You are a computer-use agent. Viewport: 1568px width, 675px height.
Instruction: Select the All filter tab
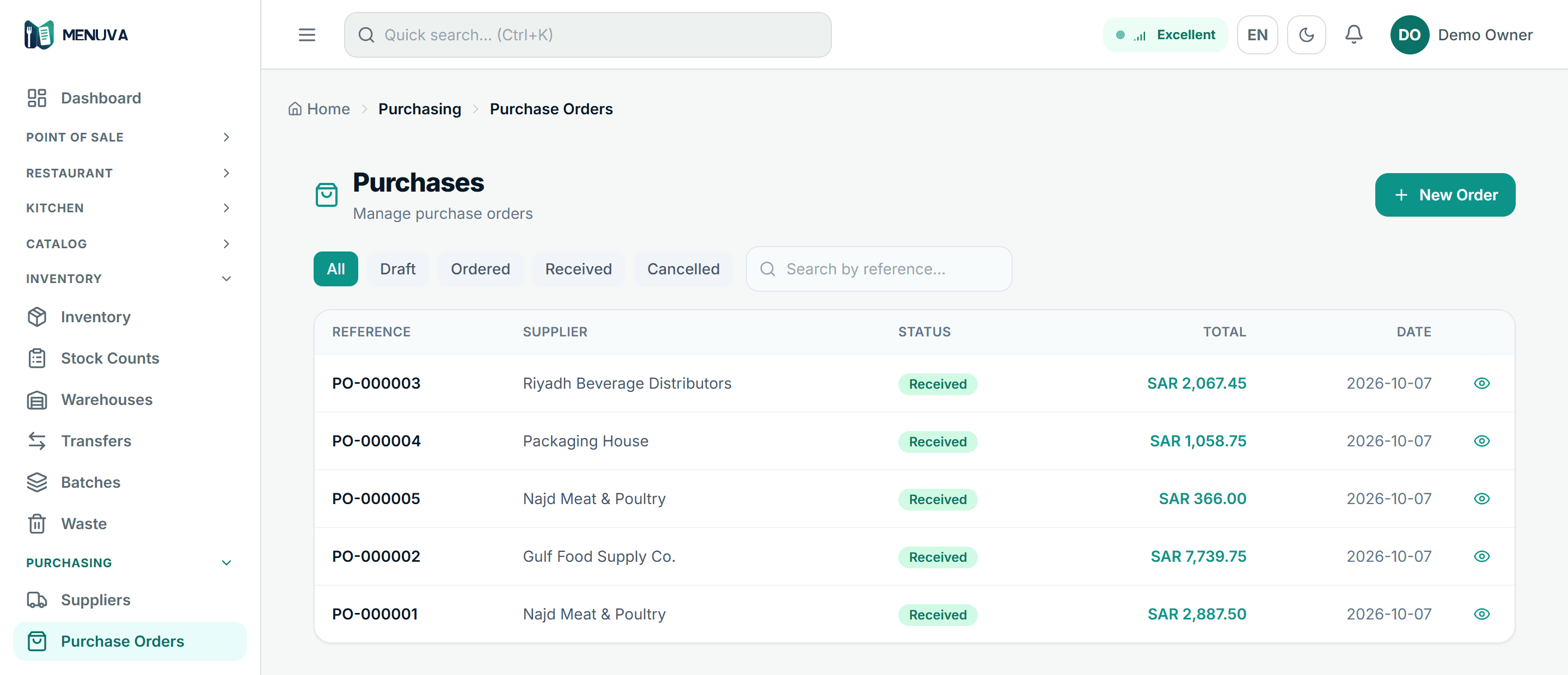[335, 268]
